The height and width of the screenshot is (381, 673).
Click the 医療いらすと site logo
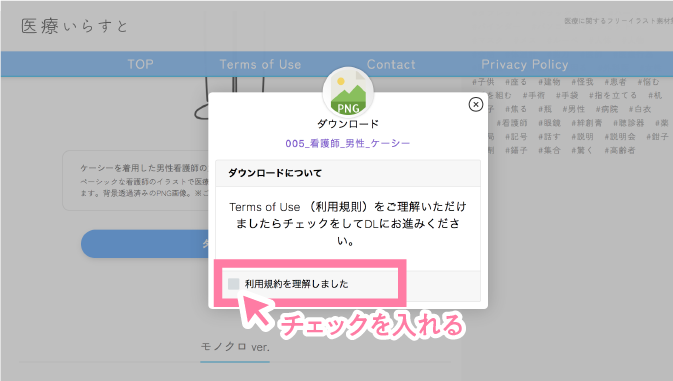coord(74,26)
